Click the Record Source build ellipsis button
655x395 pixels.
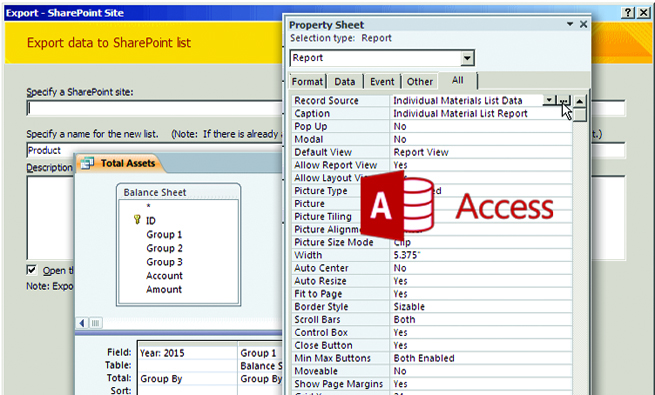564,101
